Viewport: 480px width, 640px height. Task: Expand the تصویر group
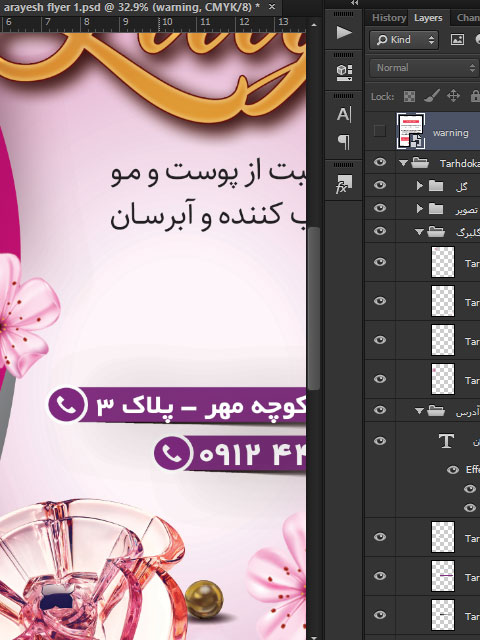tap(420, 209)
